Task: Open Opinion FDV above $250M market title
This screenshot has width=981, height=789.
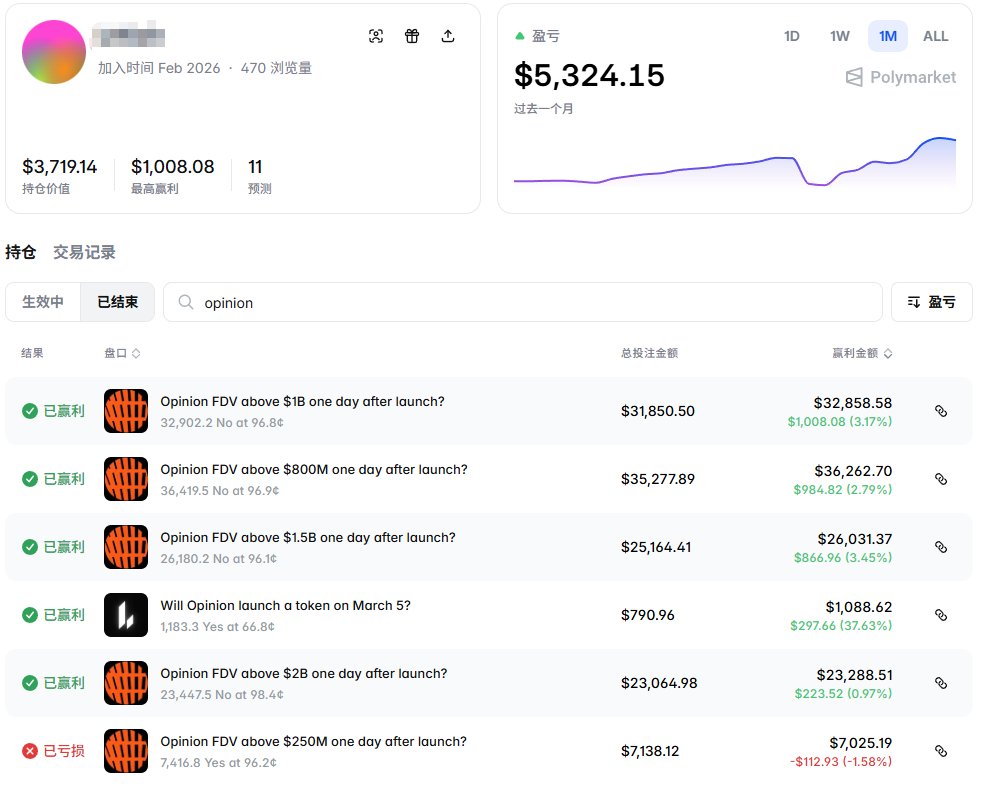Action: pyautogui.click(x=313, y=742)
